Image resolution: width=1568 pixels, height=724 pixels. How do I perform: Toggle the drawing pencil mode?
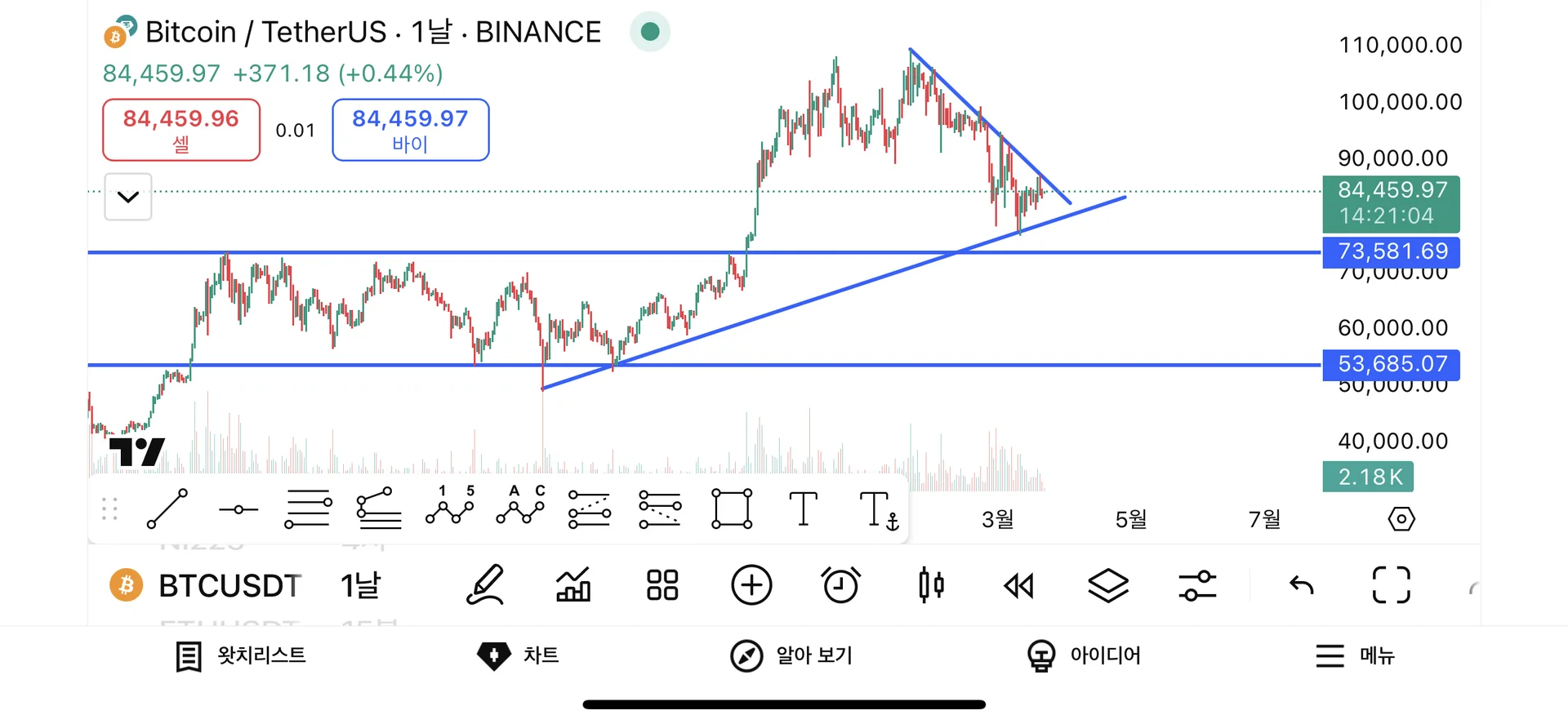pyautogui.click(x=485, y=585)
